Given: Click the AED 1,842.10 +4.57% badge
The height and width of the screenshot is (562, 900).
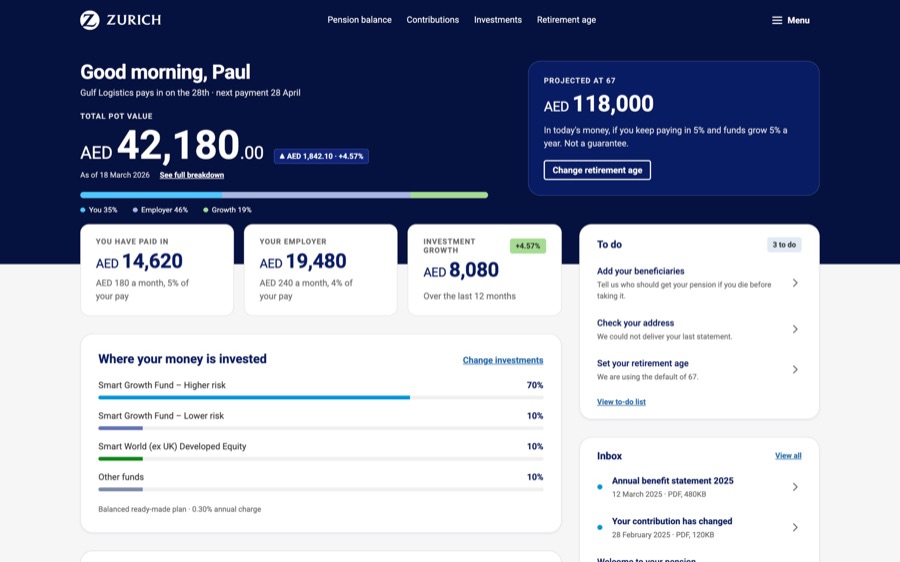Looking at the screenshot, I should 321,156.
